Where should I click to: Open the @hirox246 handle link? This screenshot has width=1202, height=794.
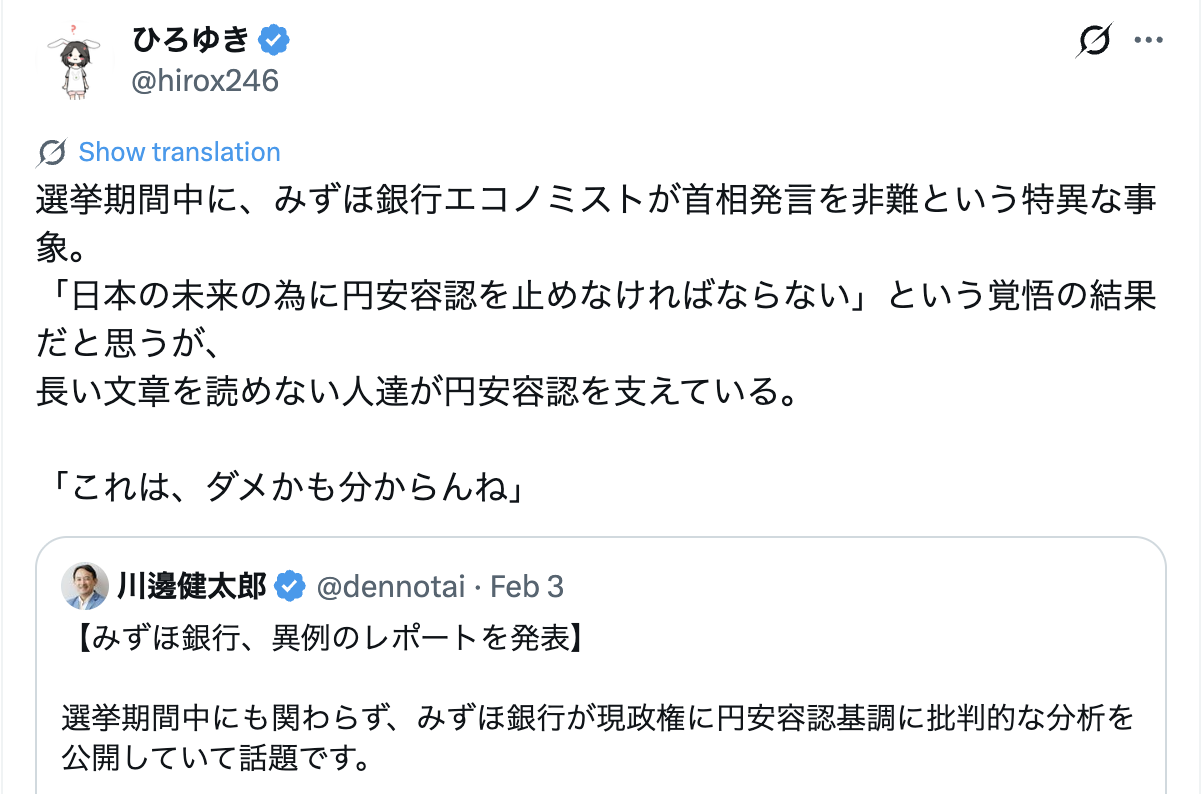point(205,80)
